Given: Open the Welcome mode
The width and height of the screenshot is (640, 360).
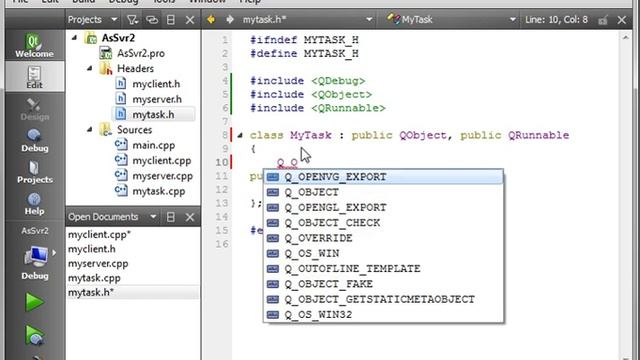Looking at the screenshot, I should (34, 46).
